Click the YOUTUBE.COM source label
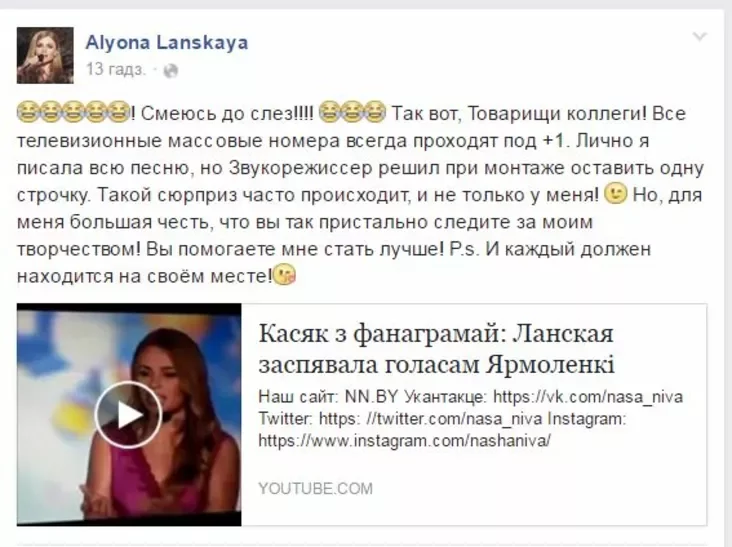Screen dimensions: 732x547 pos(316,489)
